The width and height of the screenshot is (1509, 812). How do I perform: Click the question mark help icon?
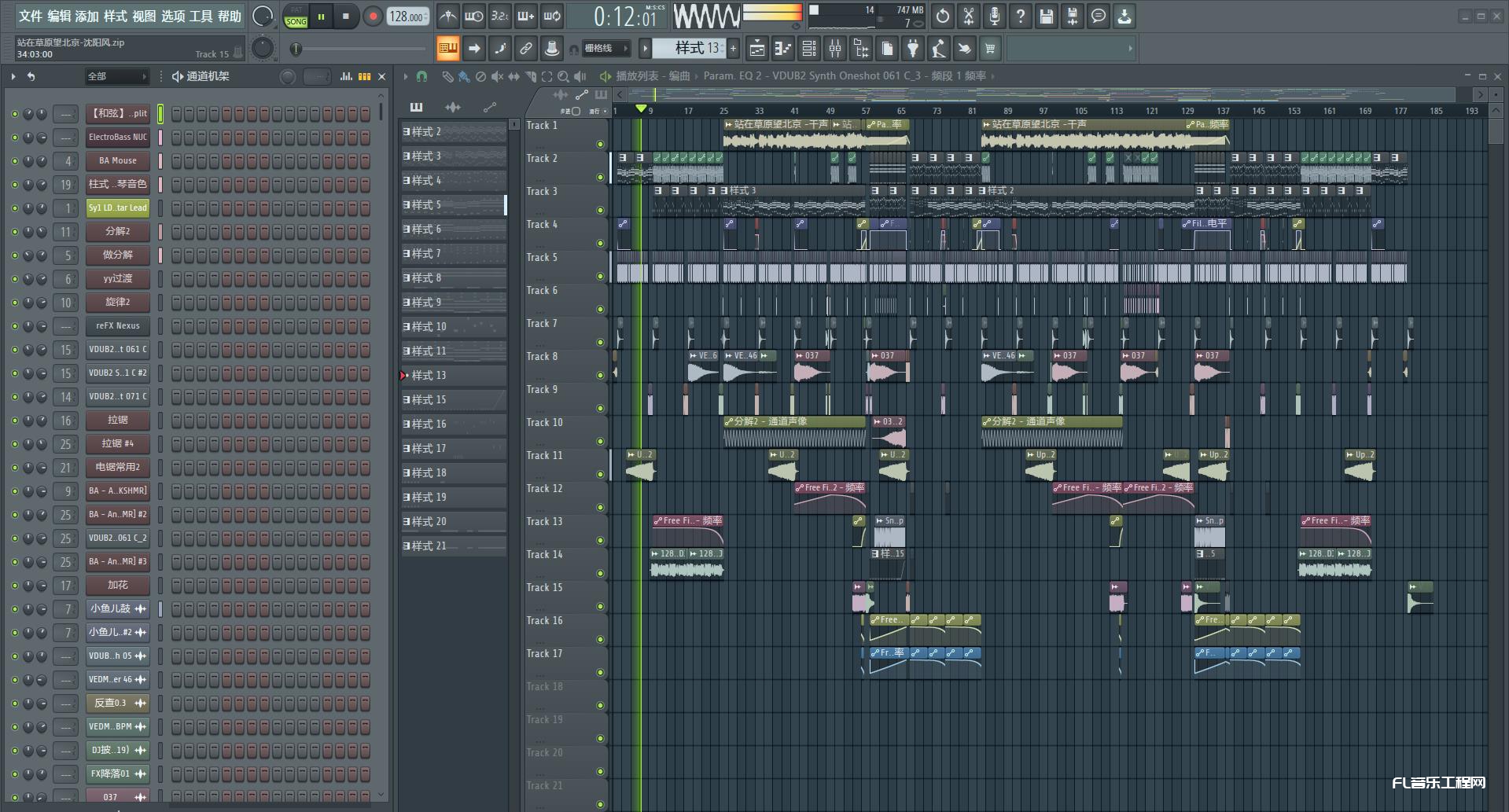coord(1021,16)
